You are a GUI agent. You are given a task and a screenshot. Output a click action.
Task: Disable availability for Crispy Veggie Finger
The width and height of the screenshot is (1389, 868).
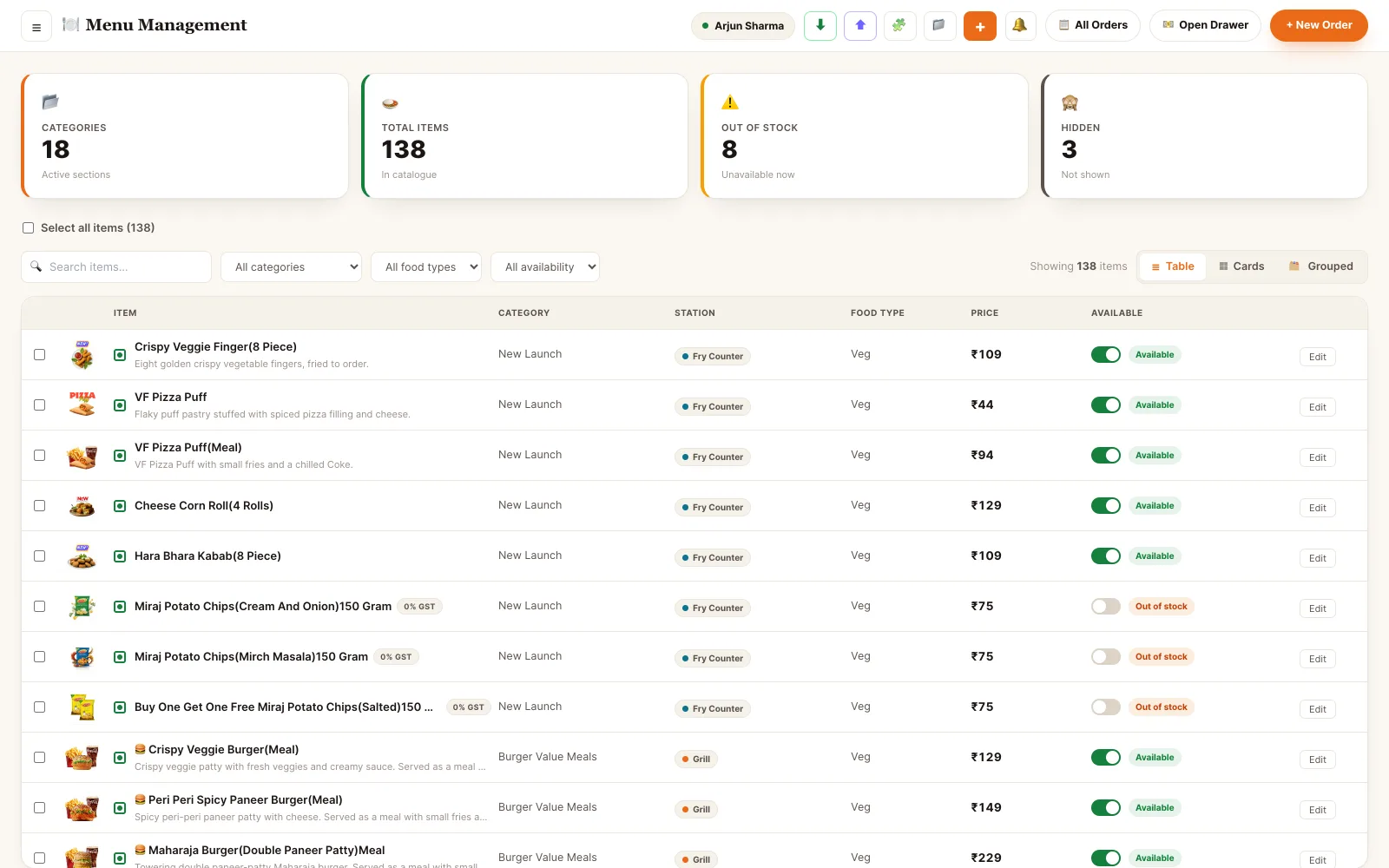coord(1106,354)
